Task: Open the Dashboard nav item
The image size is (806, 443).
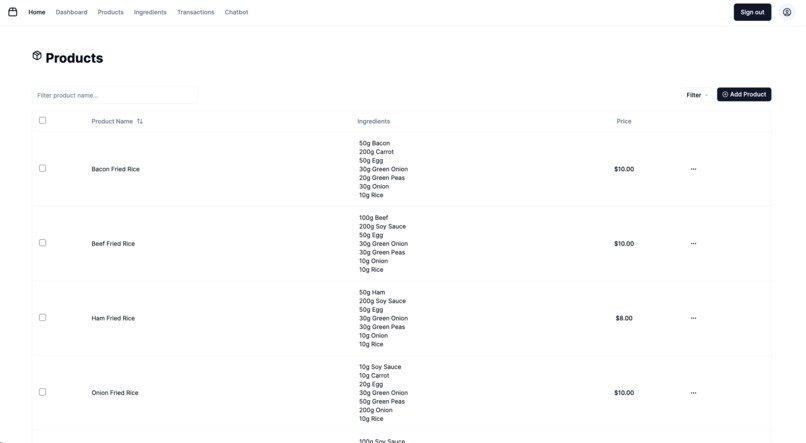Action: coord(71,12)
